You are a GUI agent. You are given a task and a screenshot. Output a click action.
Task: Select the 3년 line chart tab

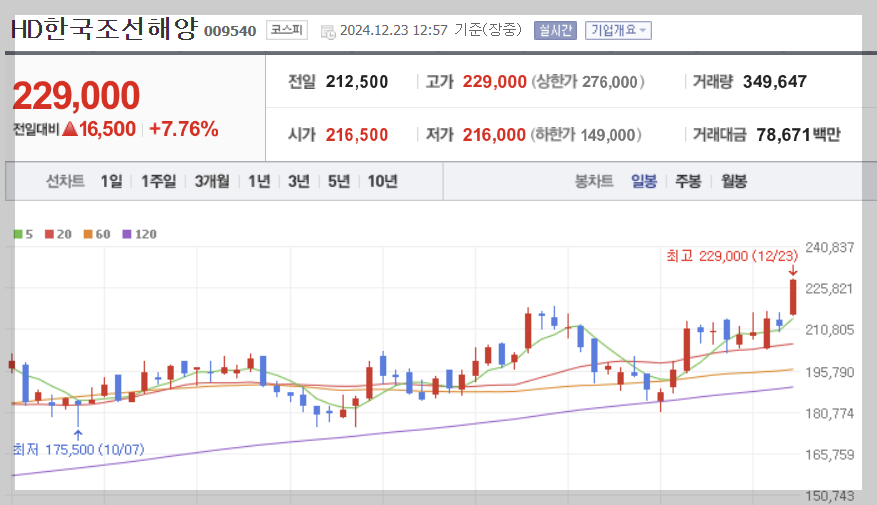pos(299,181)
